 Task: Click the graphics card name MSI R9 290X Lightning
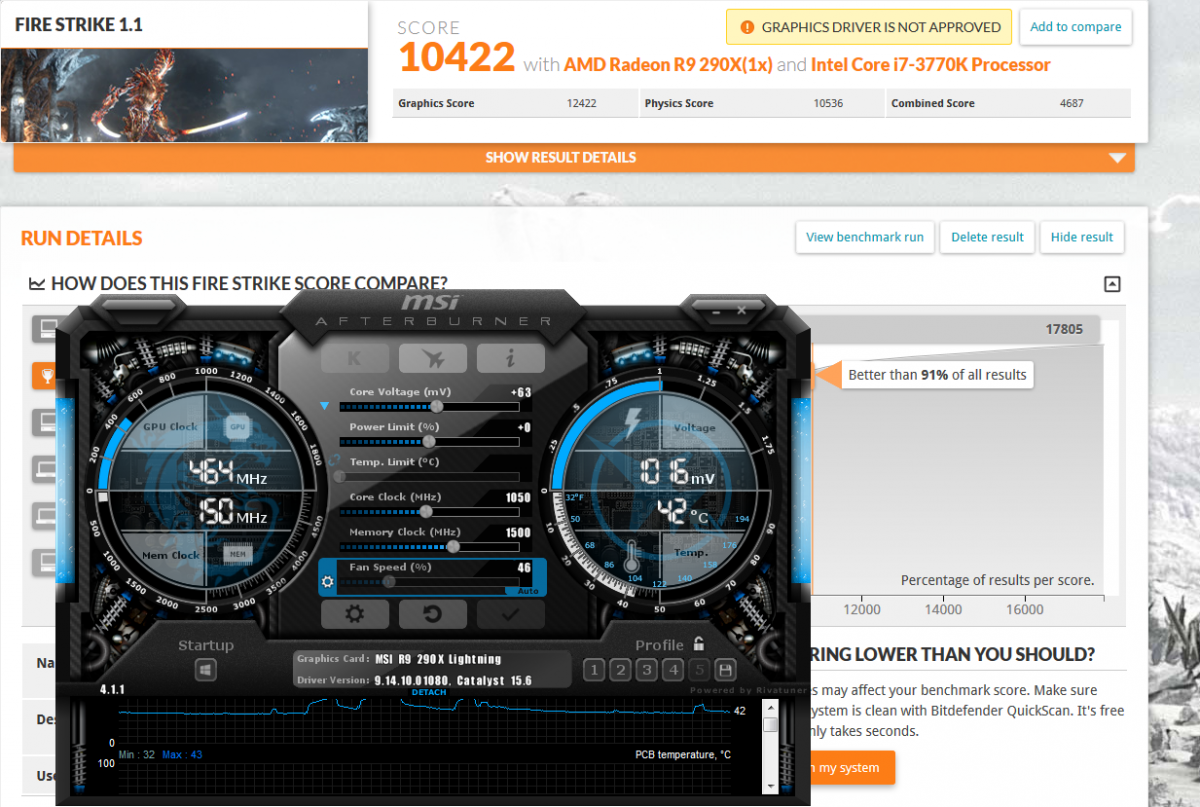(438, 659)
